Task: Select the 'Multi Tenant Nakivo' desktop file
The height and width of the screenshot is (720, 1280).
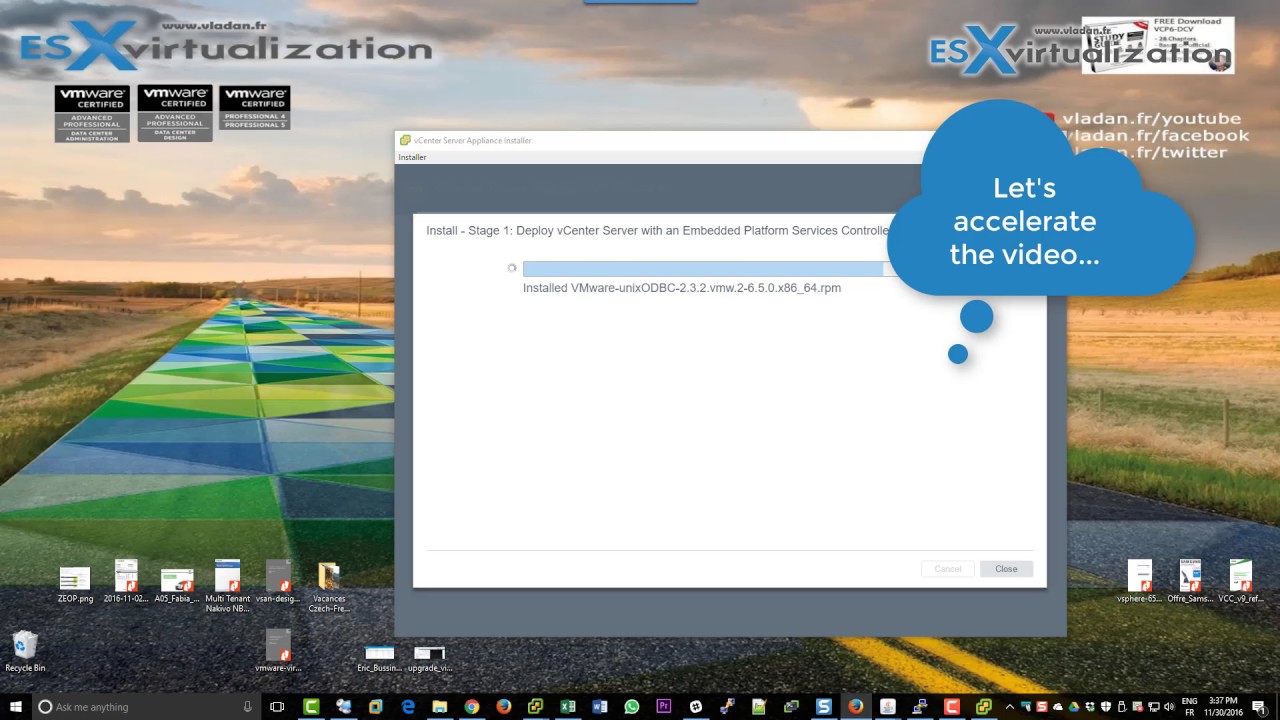Action: (x=228, y=586)
